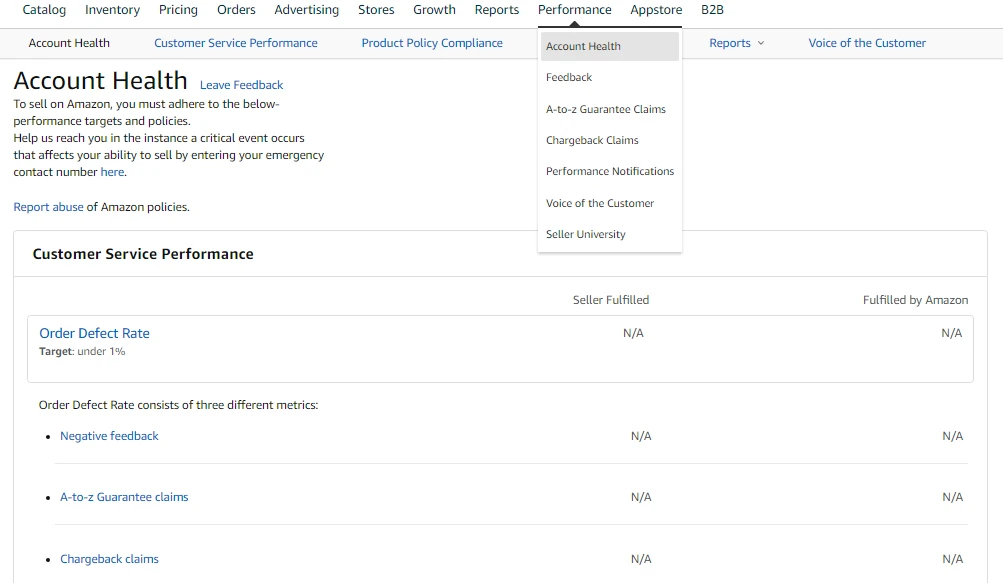1003x583 pixels.
Task: Click Order Defect Rate Fulfilled by Amazon N/A
Action: [x=951, y=333]
